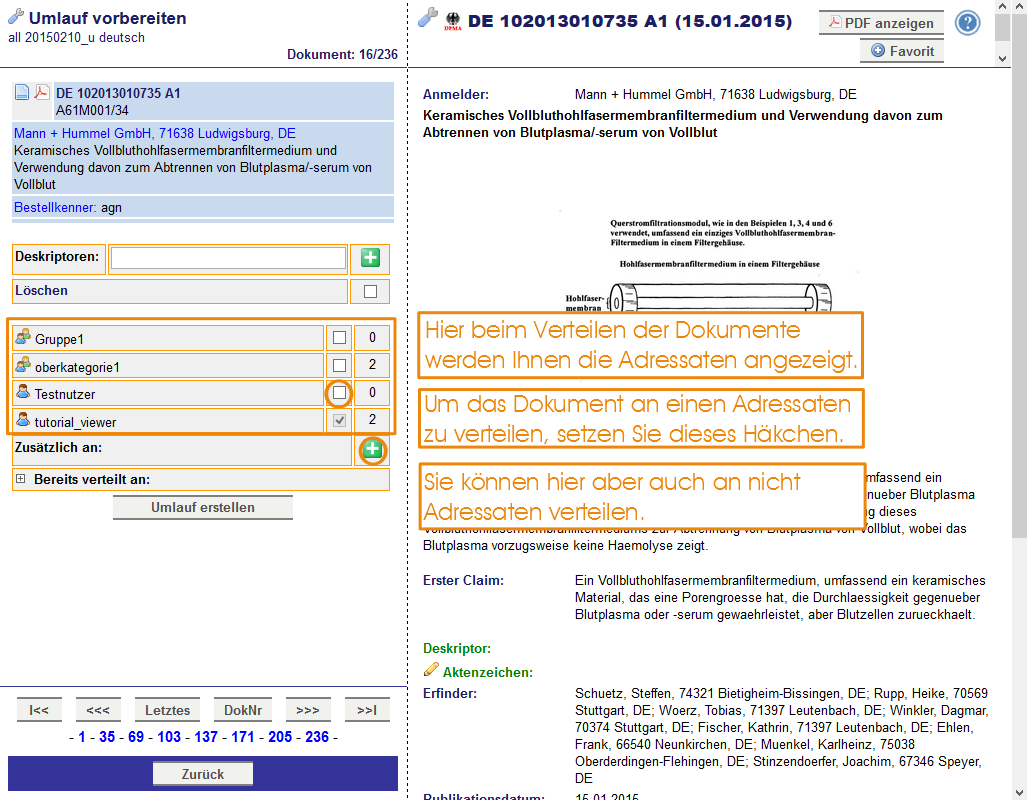The image size is (1027, 800).
Task: Click the Gruppe1 count value 0
Action: click(372, 338)
